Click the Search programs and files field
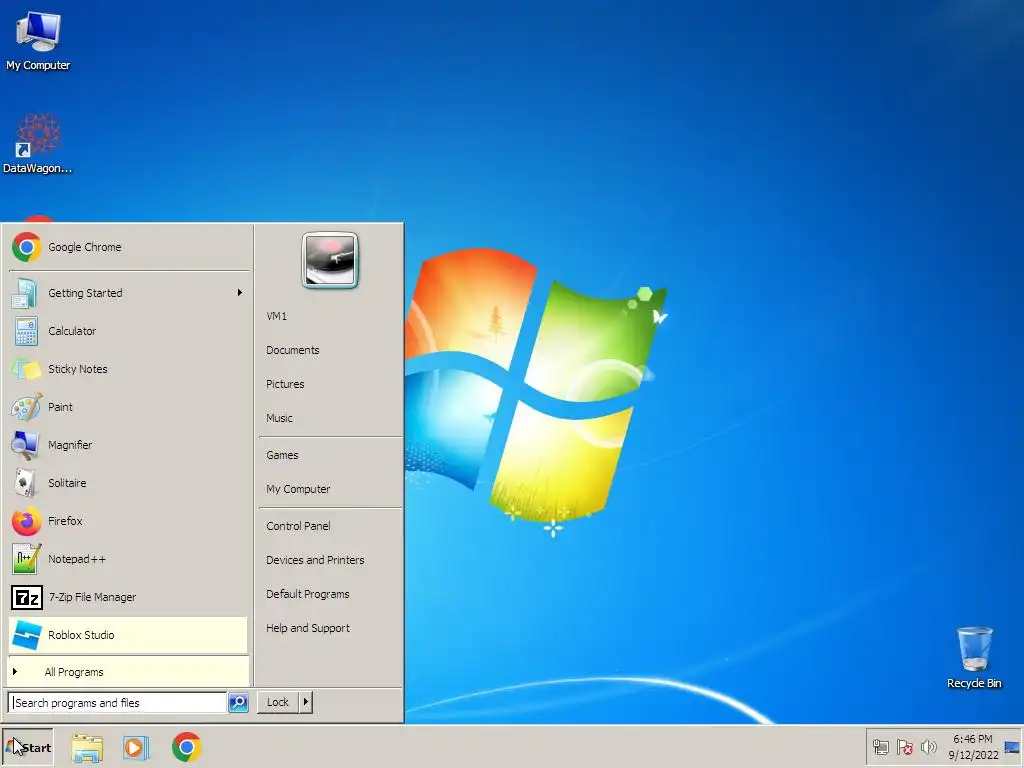The height and width of the screenshot is (768, 1024). pyautogui.click(x=118, y=703)
